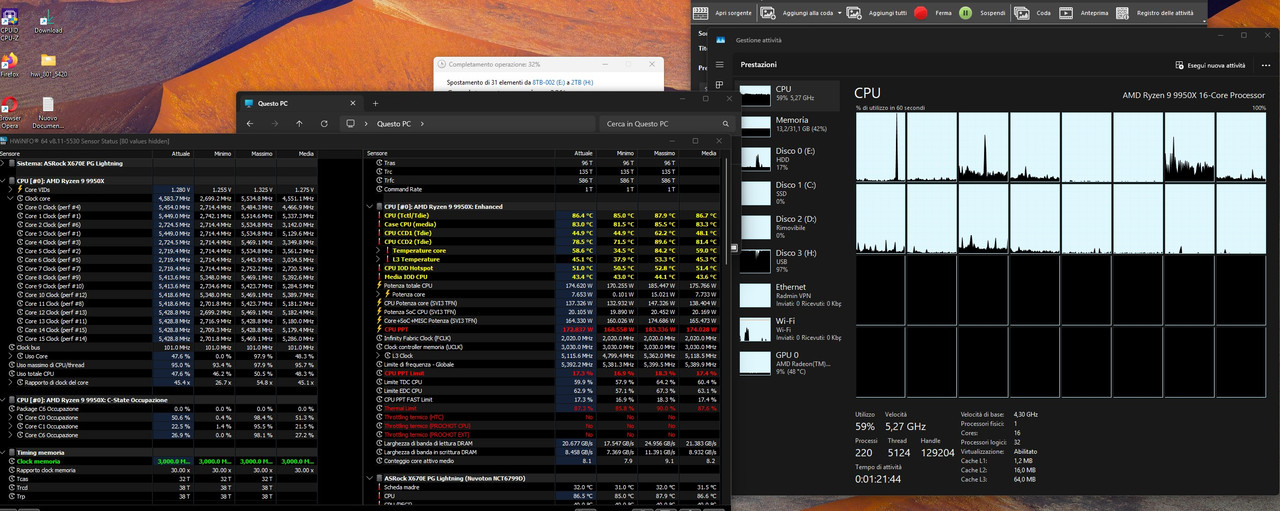Select Memoria in the Prestazioni list
This screenshot has width=1280, height=511.
(x=788, y=127)
